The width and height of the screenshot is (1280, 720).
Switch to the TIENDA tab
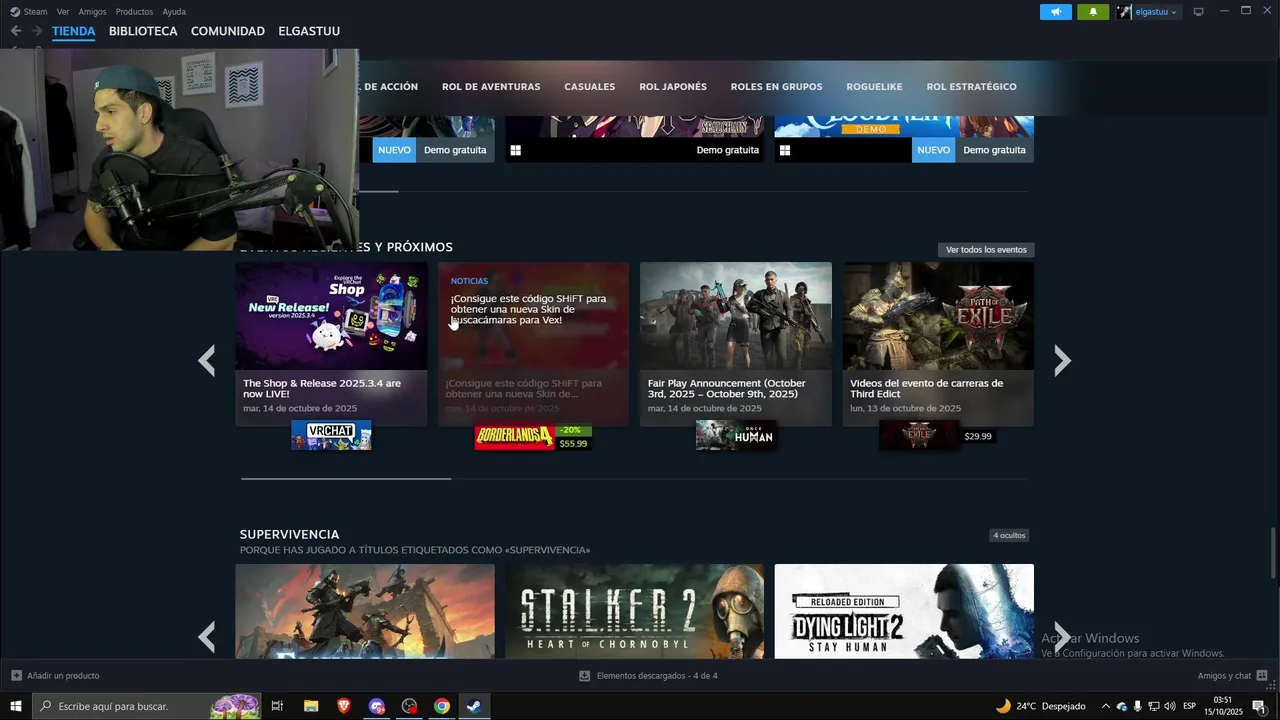pos(74,31)
